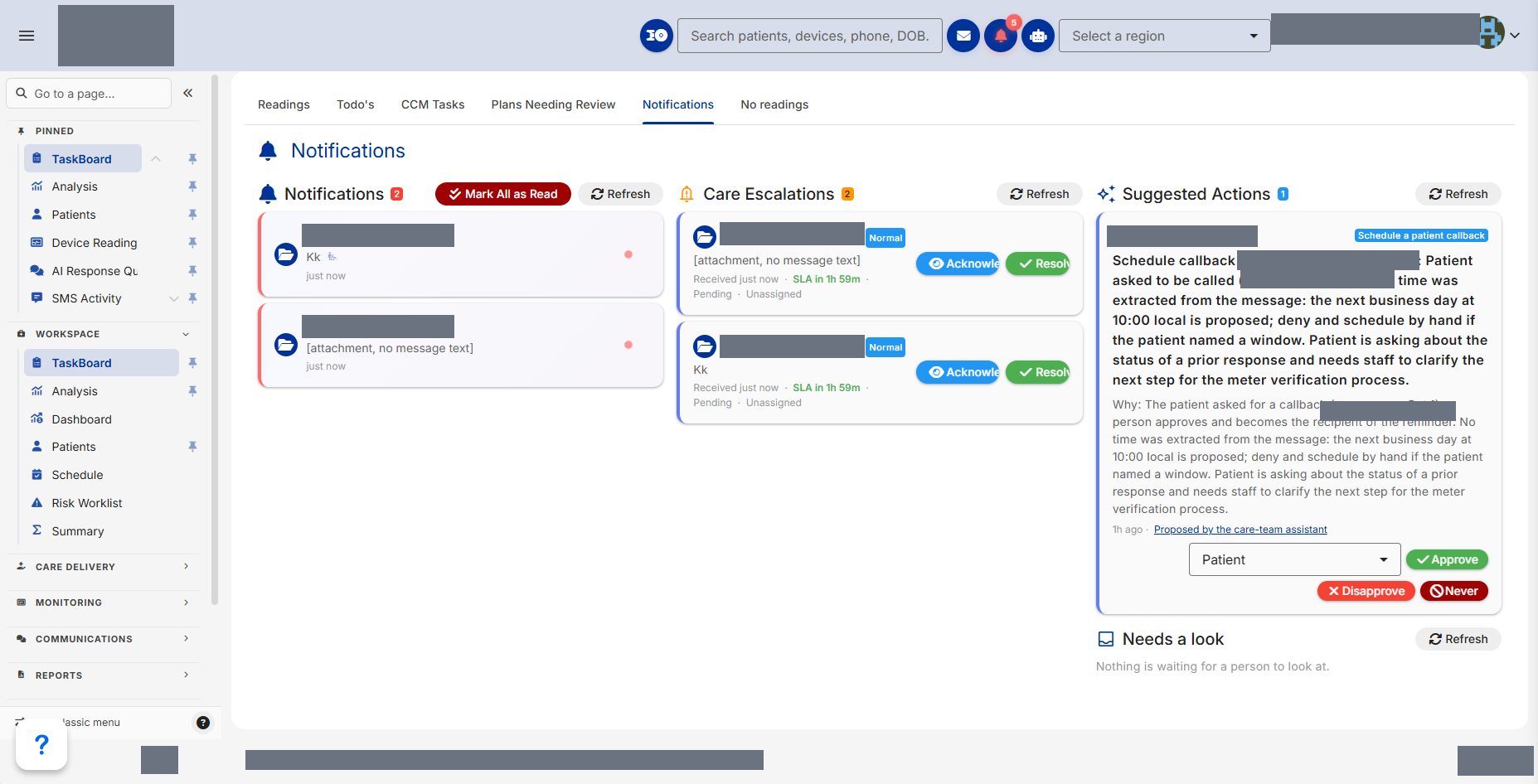Open the bell alerts icon with badge

(1001, 36)
